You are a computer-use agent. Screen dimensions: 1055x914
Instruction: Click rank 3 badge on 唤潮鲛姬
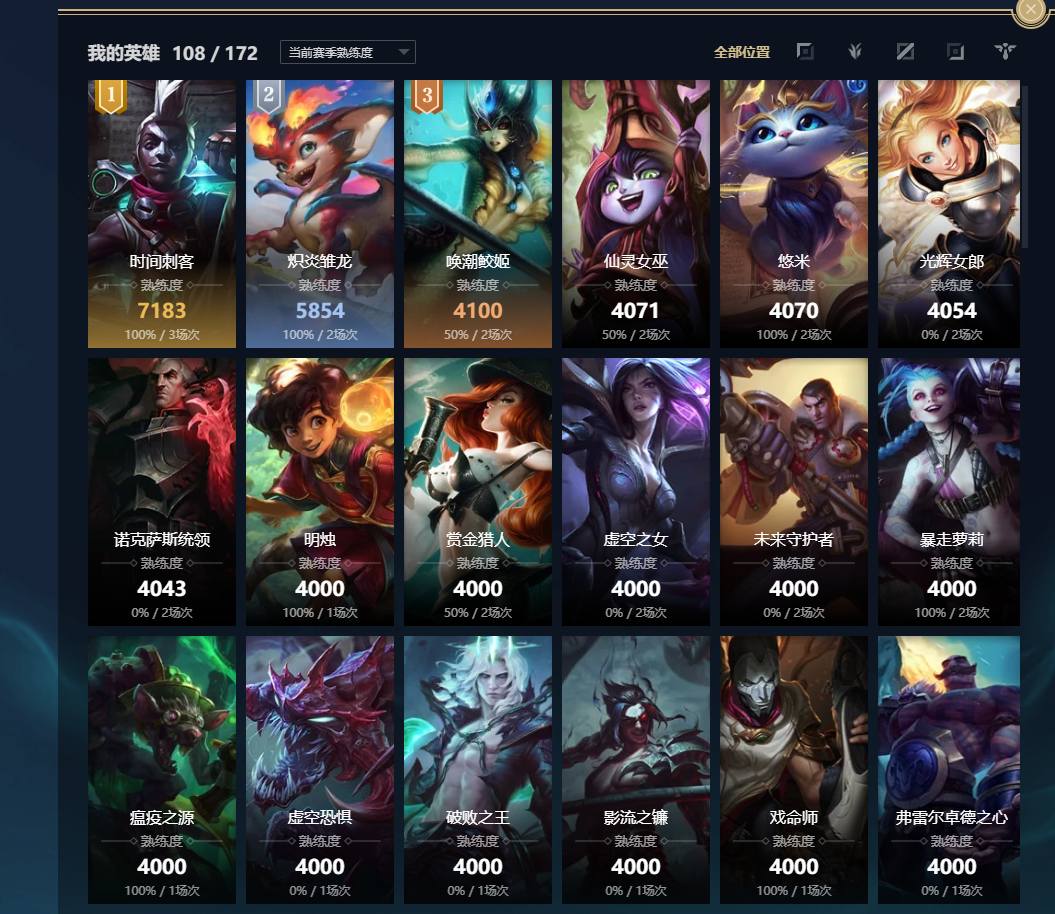click(x=427, y=96)
